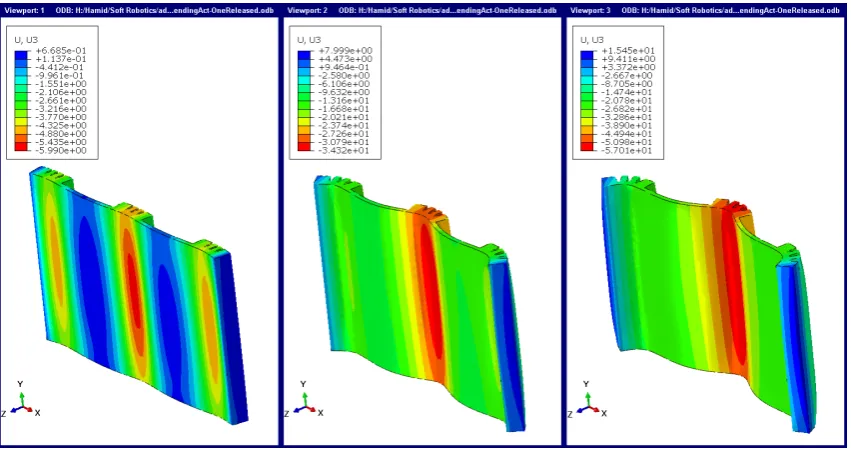
Task: Click the X axis label of Viewport 2 triad
Action: click(321, 413)
